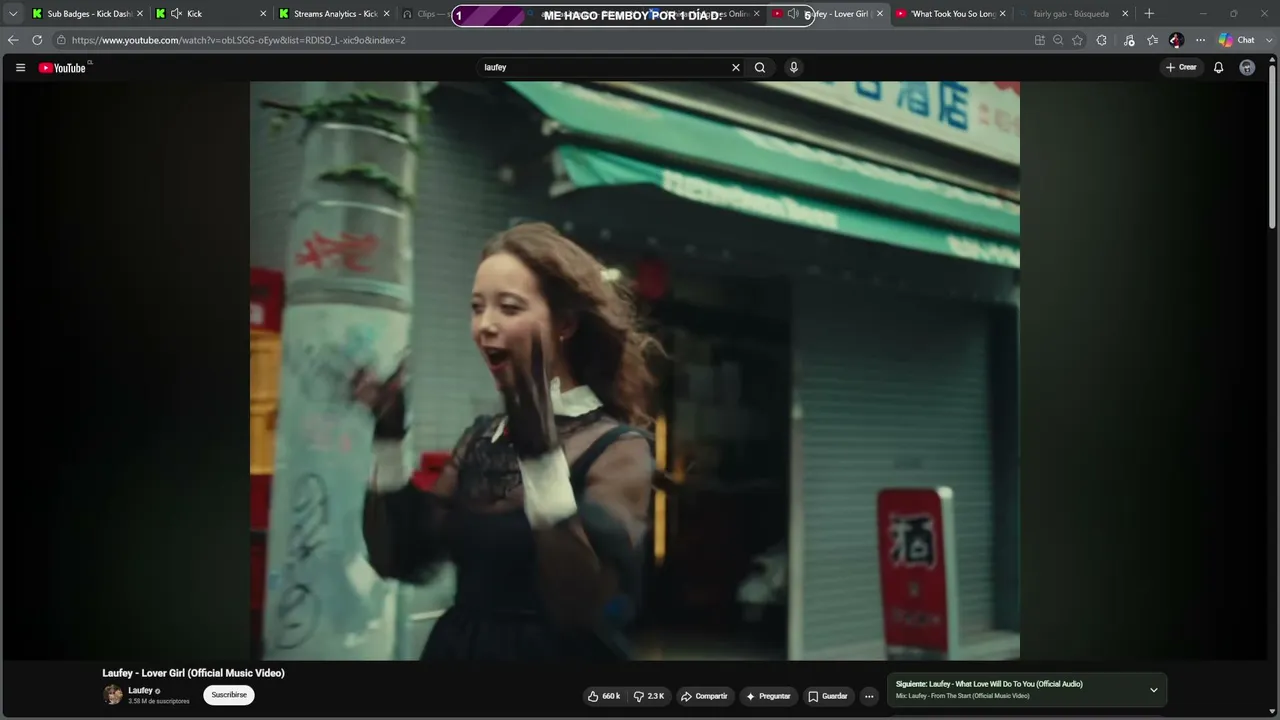Switch to Sub Badges - Kick Dashboard tab
1280x720 pixels.
(x=88, y=14)
